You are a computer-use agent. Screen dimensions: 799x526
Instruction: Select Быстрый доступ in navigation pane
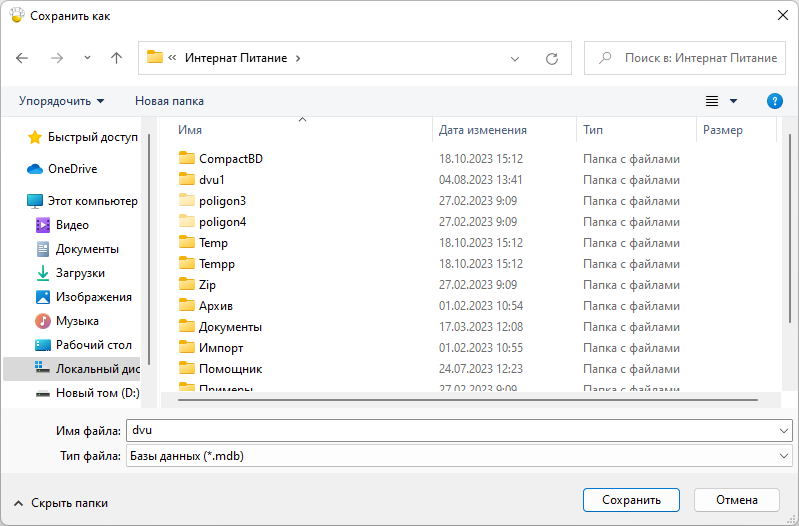tap(92, 137)
